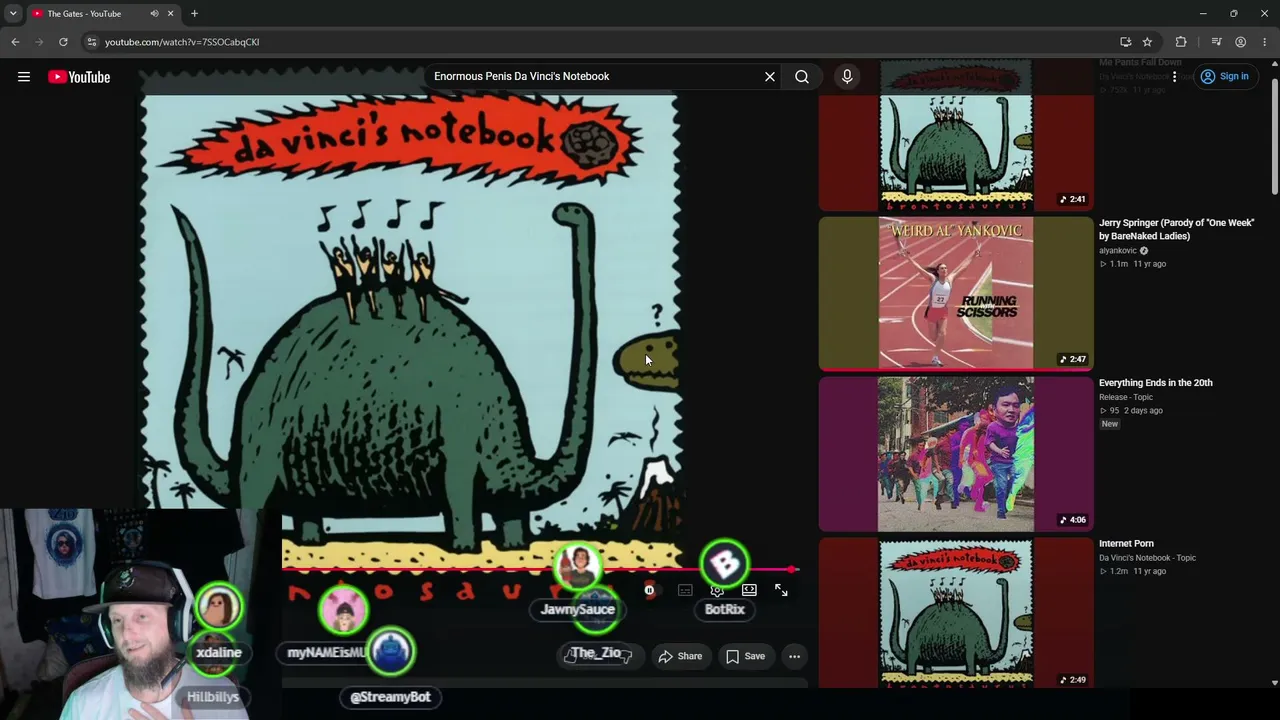Visit the alyankovic channel
Image resolution: width=1280 pixels, height=720 pixels.
(x=1118, y=251)
